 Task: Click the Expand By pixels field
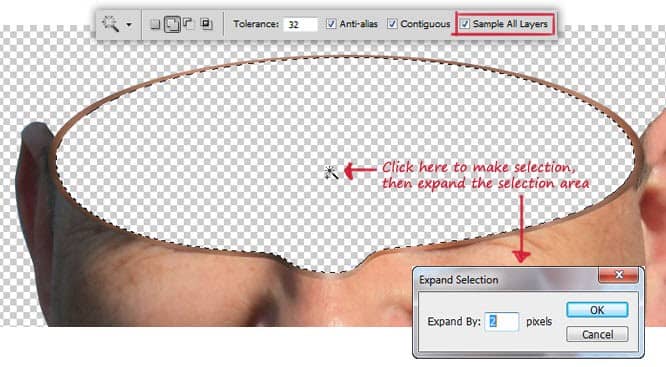[501, 322]
